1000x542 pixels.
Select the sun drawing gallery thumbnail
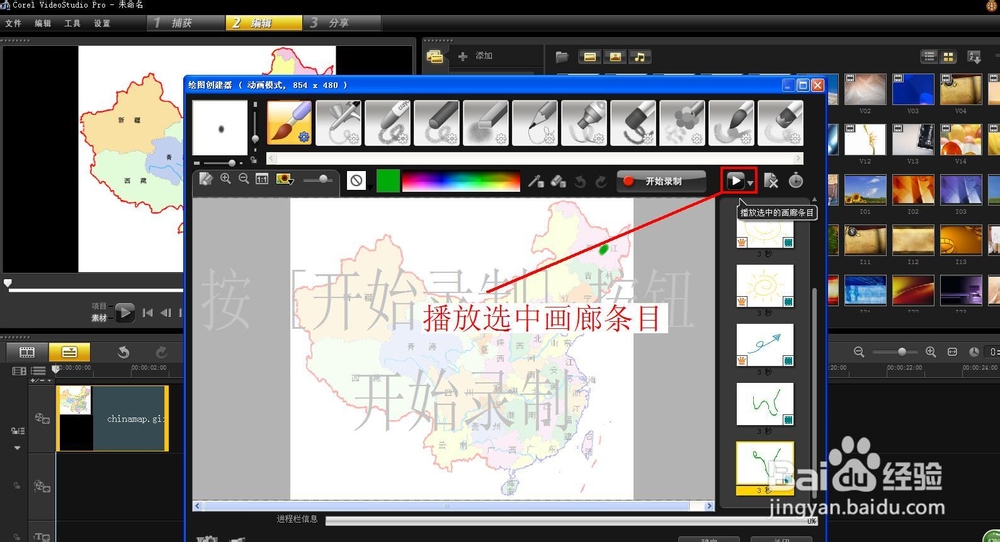pos(765,286)
